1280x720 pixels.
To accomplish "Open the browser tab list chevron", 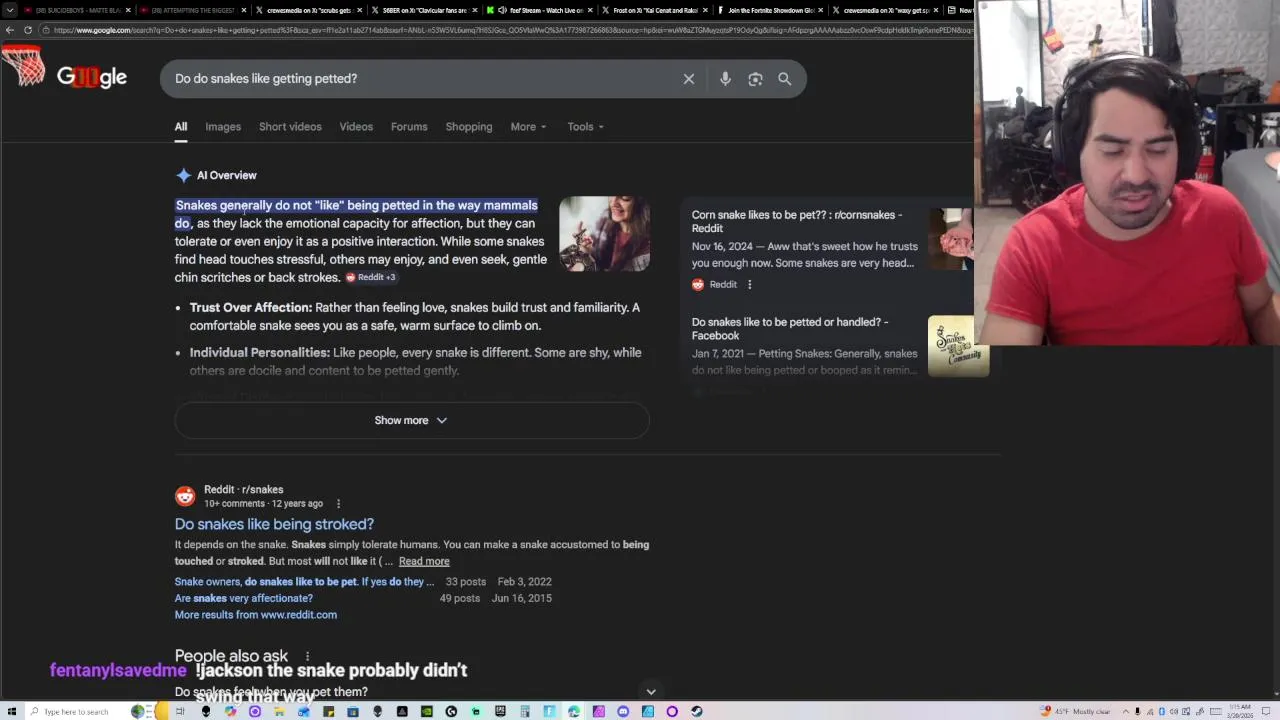I will (x=10, y=10).
